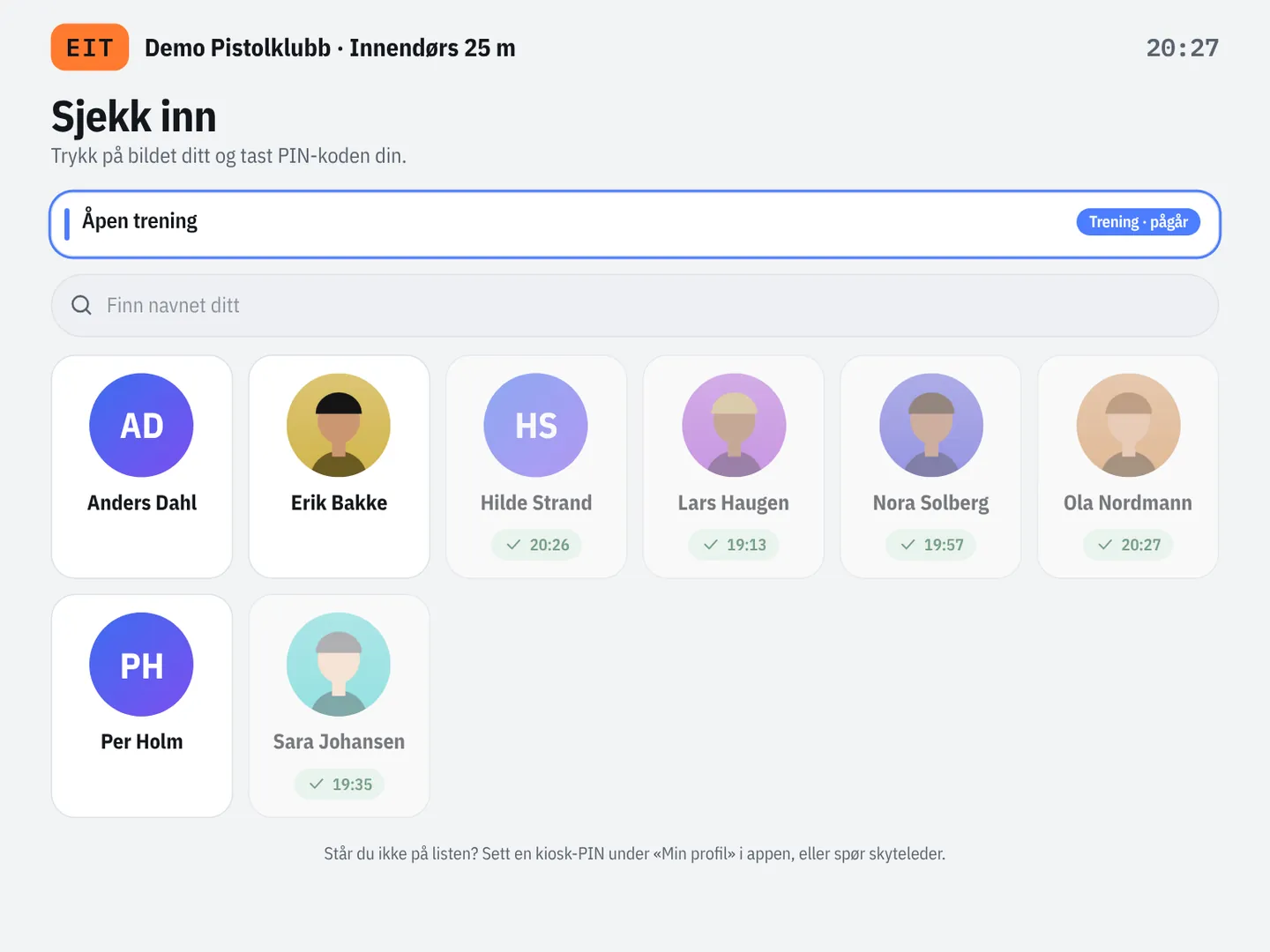
Task: Click the Anders Dahl name label
Action: click(x=141, y=502)
